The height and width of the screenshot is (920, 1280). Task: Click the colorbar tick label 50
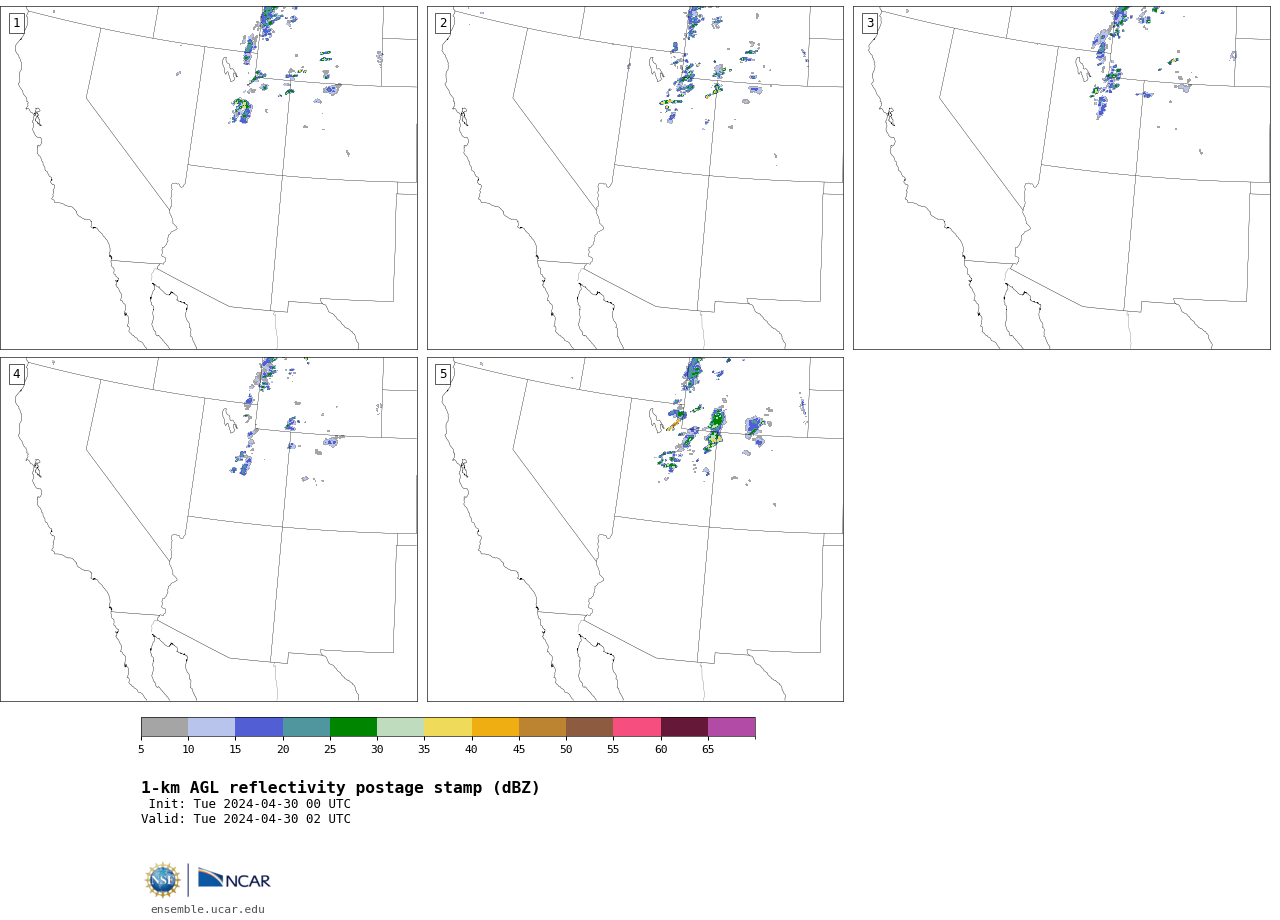566,749
